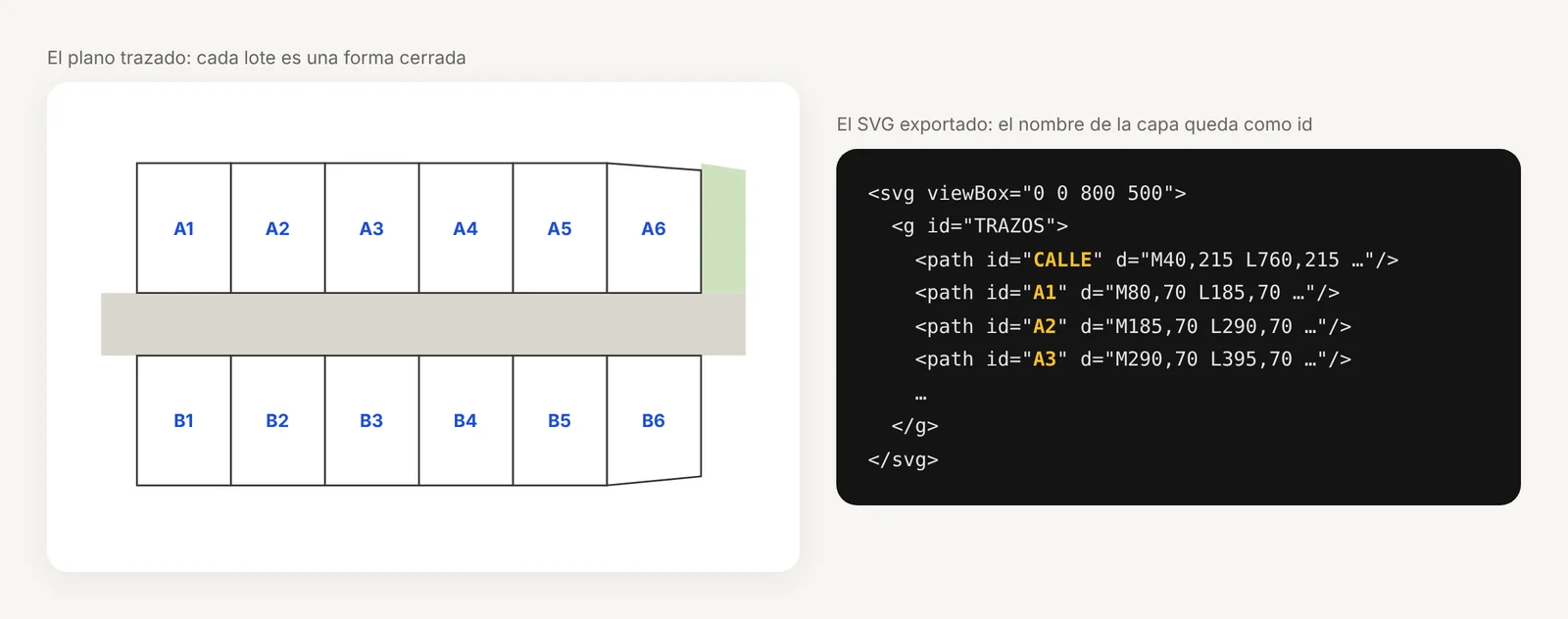Select the path id="A3" code line
The width and height of the screenshot is (1568, 619).
point(1133,359)
